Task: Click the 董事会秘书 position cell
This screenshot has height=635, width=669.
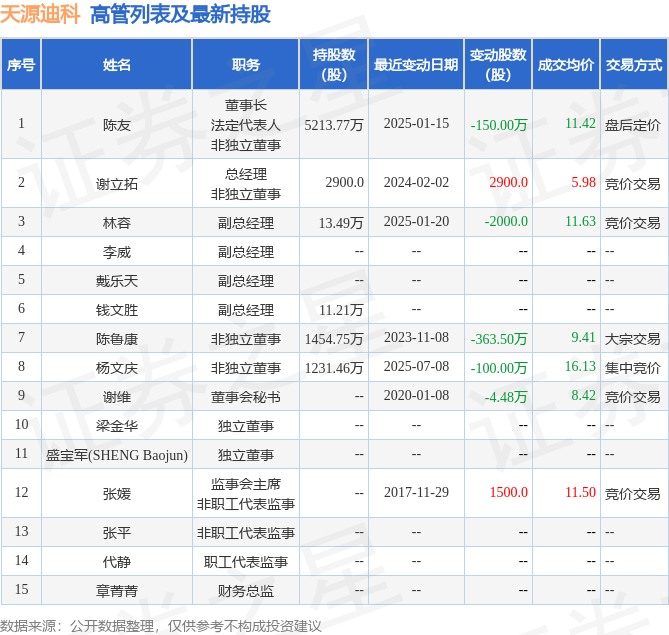Action: [245, 397]
